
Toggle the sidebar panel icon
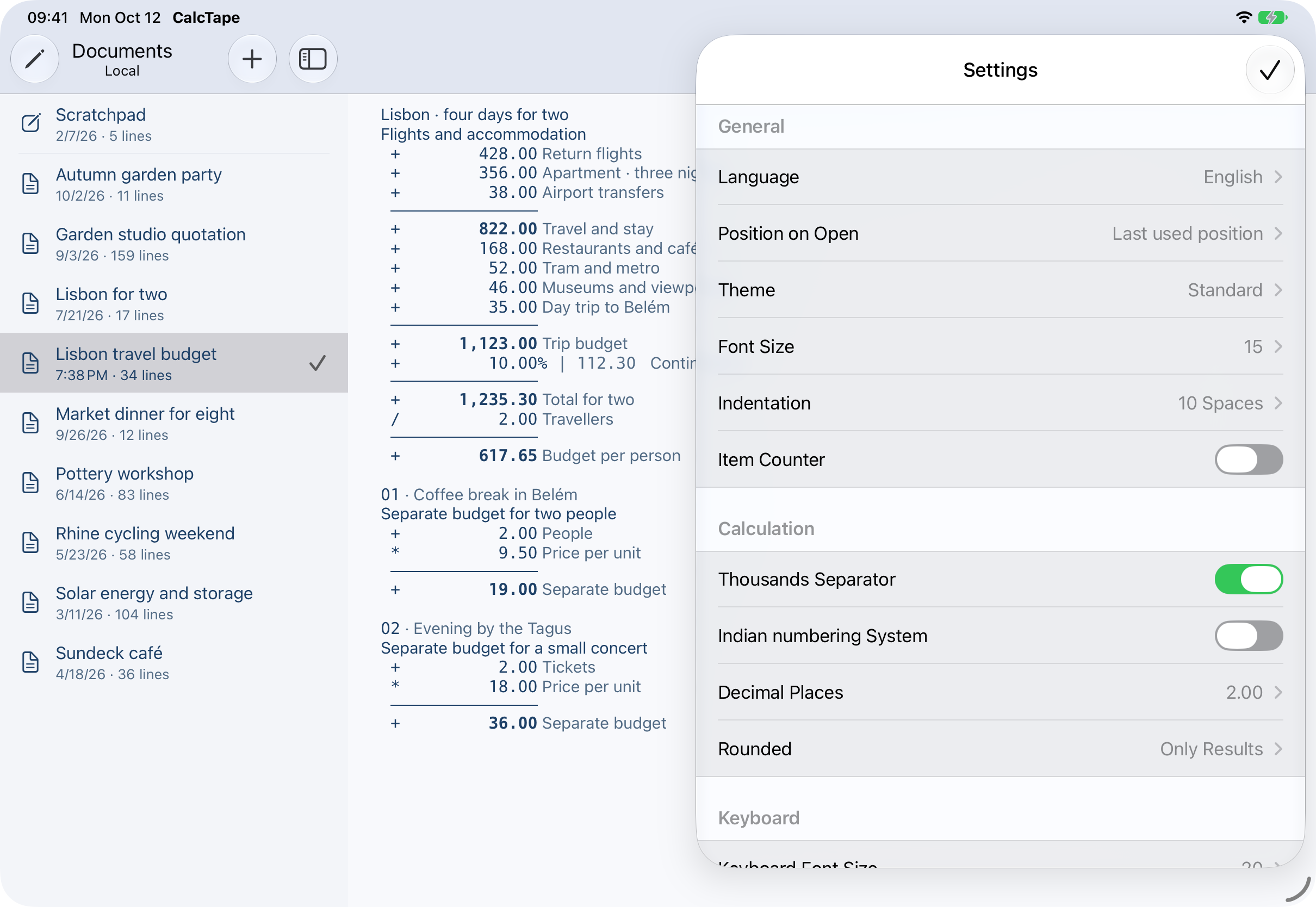point(313,59)
